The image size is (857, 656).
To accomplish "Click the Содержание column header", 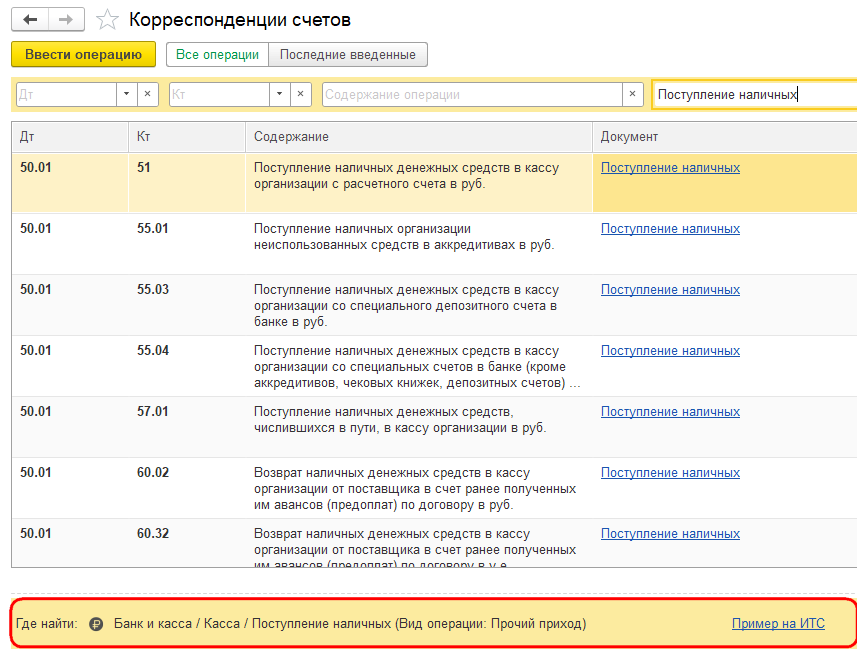I will (x=419, y=137).
